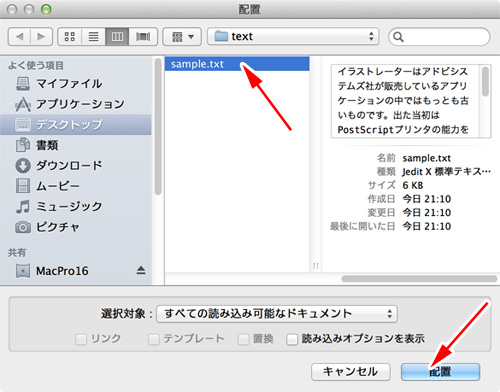This screenshot has height=392, width=500.
Task: Toggle the リンク checkbox
Action: click(x=81, y=339)
